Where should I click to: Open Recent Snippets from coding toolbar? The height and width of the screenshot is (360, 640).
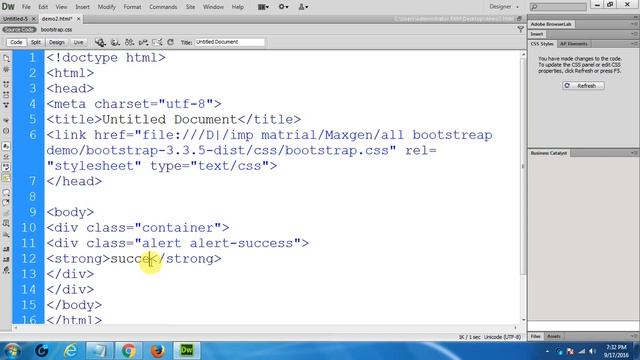(6, 224)
